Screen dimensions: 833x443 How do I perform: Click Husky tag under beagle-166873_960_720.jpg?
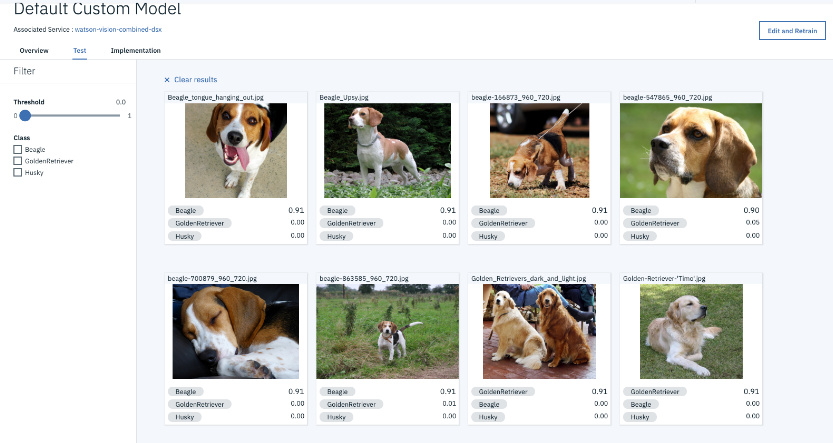[x=488, y=236]
